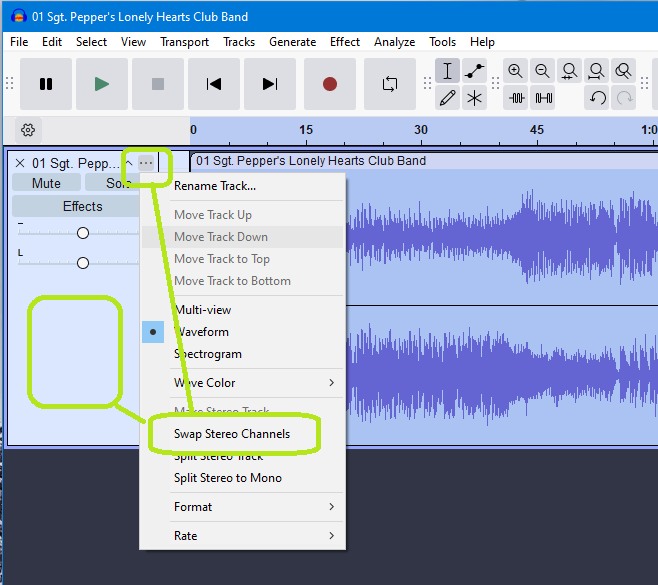Click the Zoom Out magnifier
This screenshot has width=658, height=585.
[543, 71]
